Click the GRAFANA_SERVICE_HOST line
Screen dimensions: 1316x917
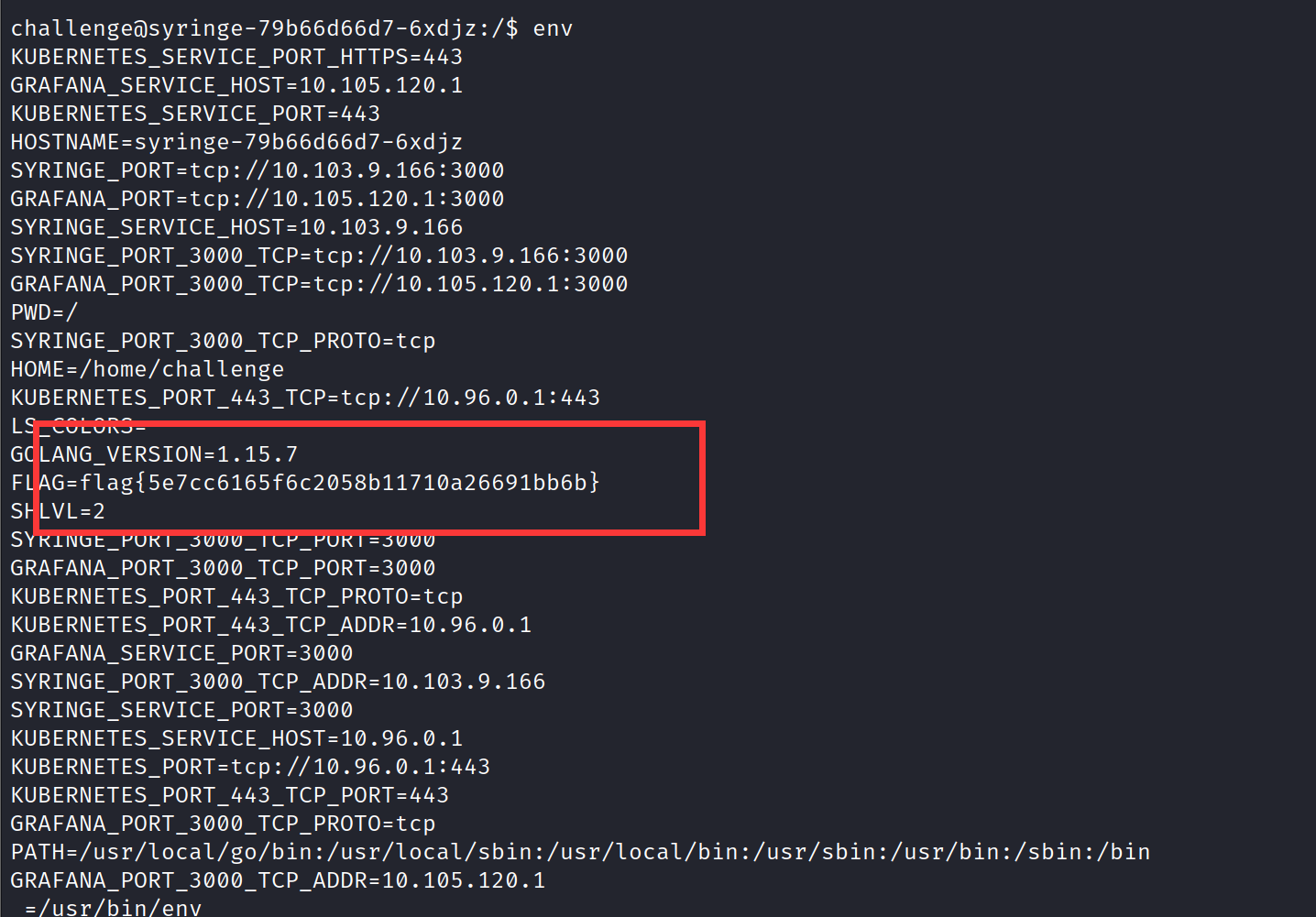coord(236,85)
